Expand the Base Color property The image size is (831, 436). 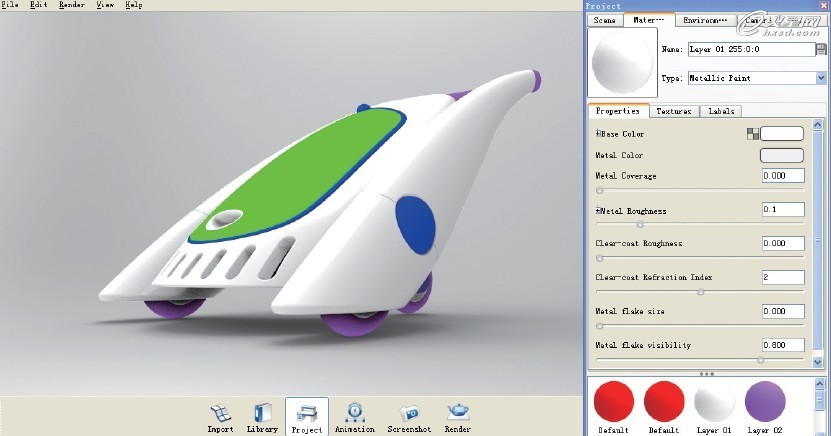point(598,134)
